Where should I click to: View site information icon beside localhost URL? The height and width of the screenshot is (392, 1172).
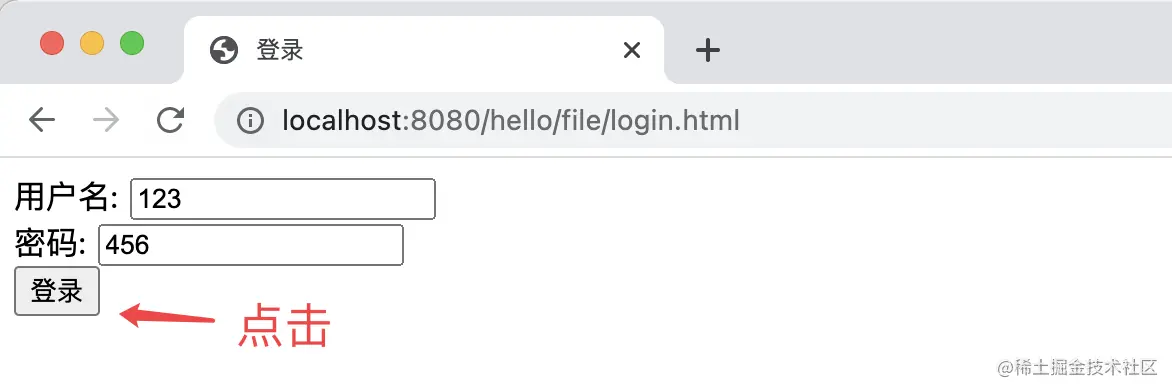point(250,120)
